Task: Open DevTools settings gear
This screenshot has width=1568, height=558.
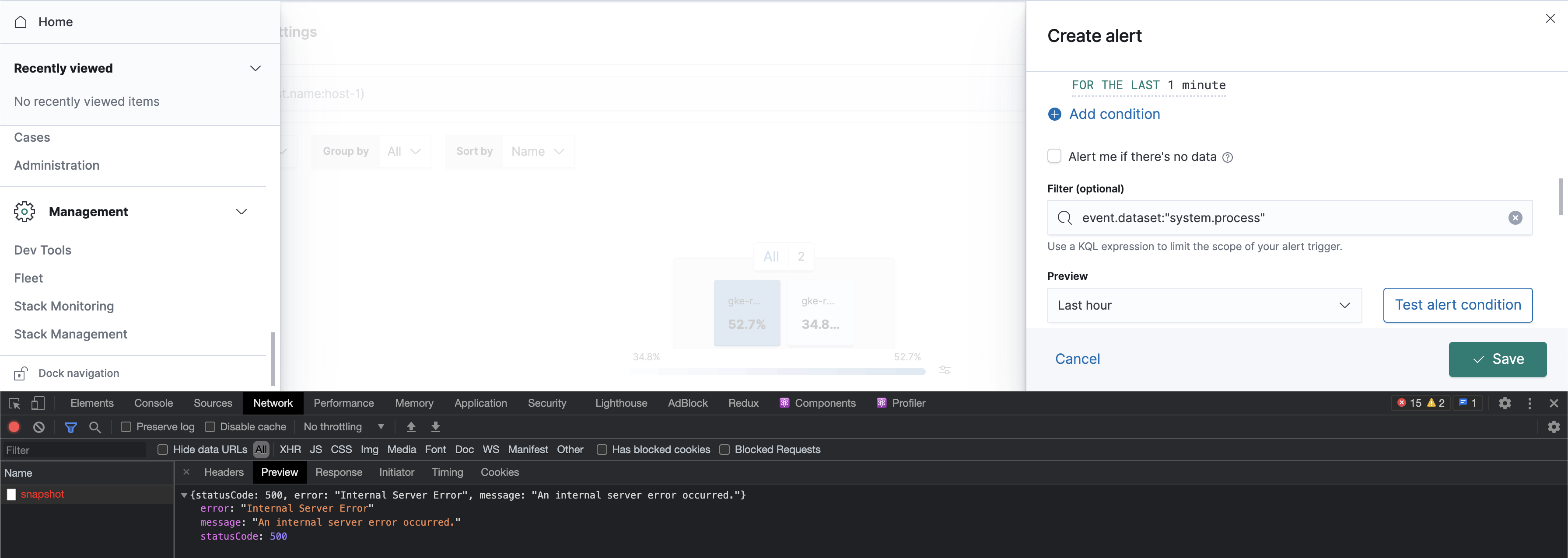Action: coord(1505,403)
